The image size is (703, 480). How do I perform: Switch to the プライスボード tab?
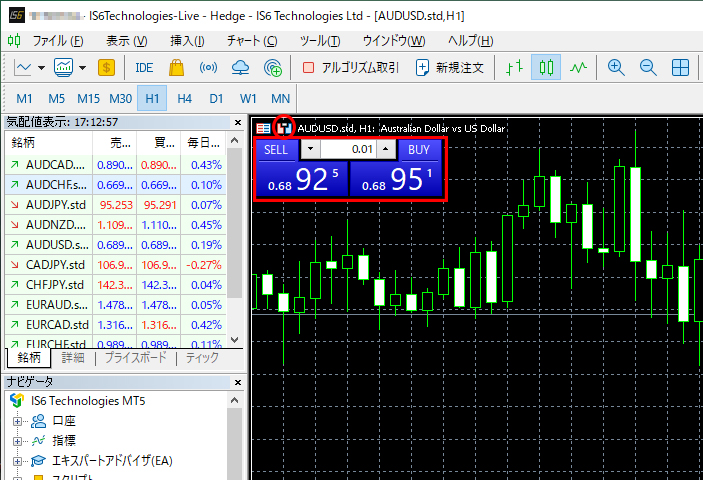point(135,358)
